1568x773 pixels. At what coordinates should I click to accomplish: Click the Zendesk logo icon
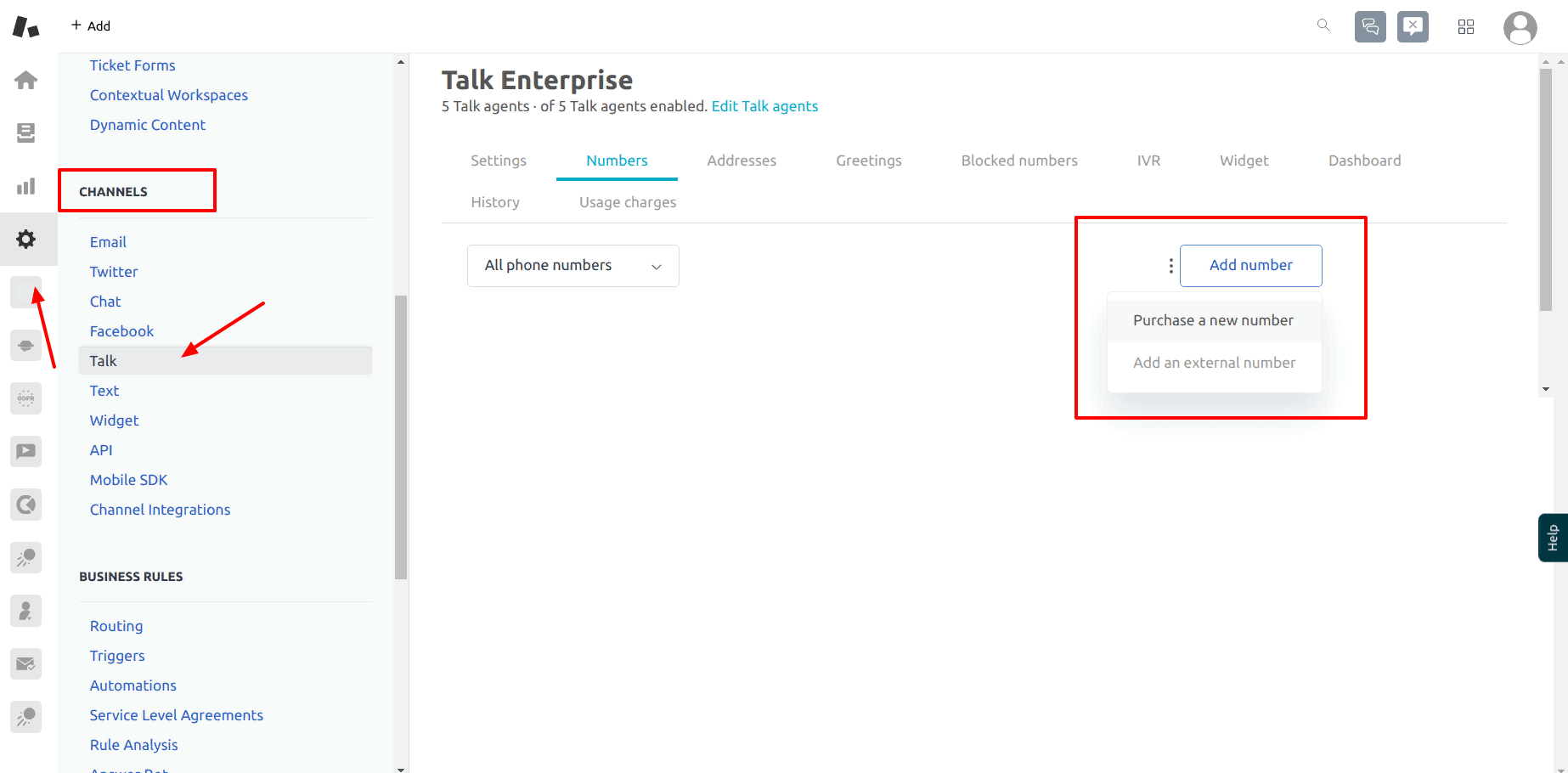[25, 26]
